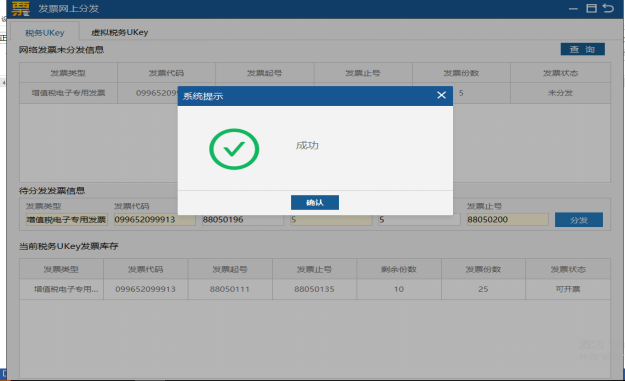
Task: Click the green checkmark success icon
Action: click(234, 149)
